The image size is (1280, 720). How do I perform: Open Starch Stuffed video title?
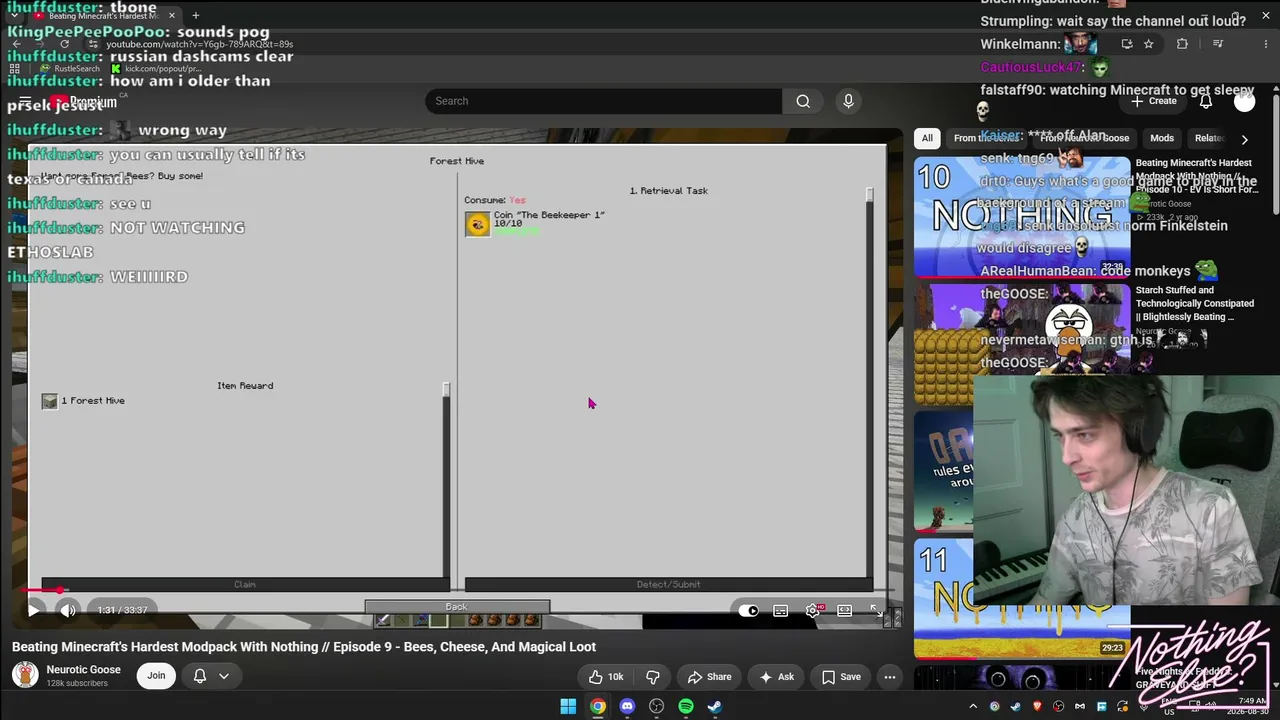[x=1195, y=303]
